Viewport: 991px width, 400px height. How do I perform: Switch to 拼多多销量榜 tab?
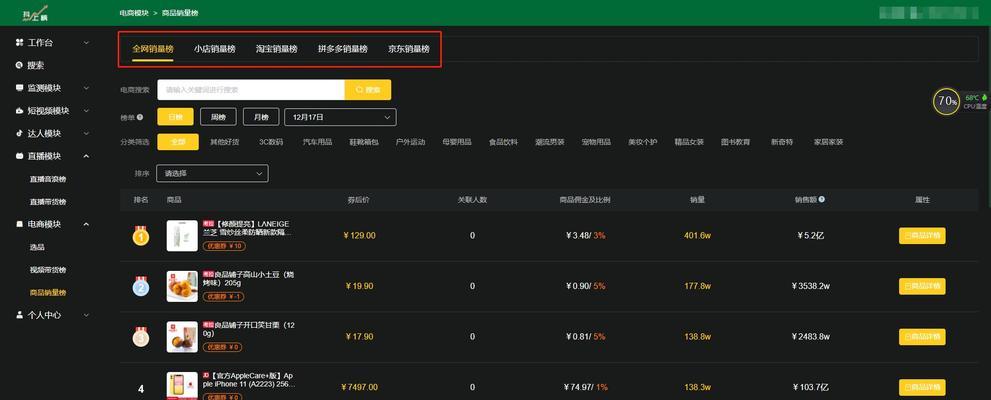[343, 49]
